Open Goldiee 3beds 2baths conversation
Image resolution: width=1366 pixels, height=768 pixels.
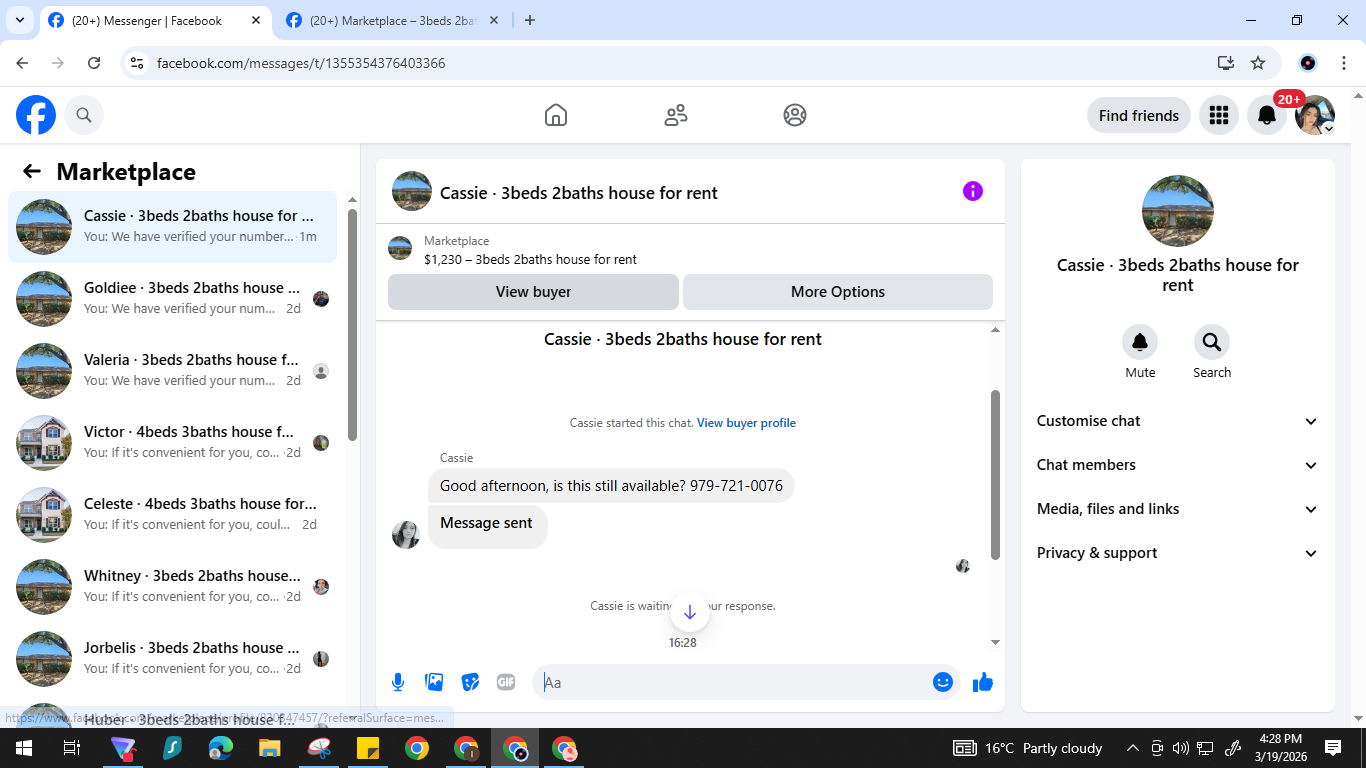172,299
